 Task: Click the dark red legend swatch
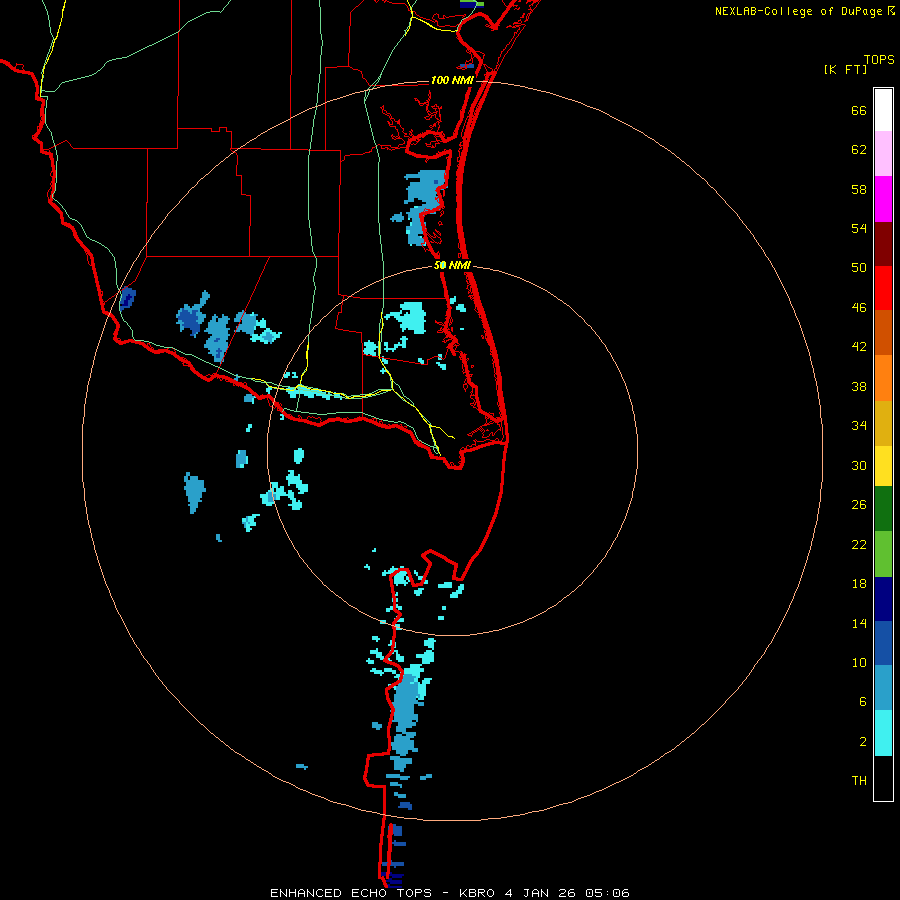[x=883, y=244]
